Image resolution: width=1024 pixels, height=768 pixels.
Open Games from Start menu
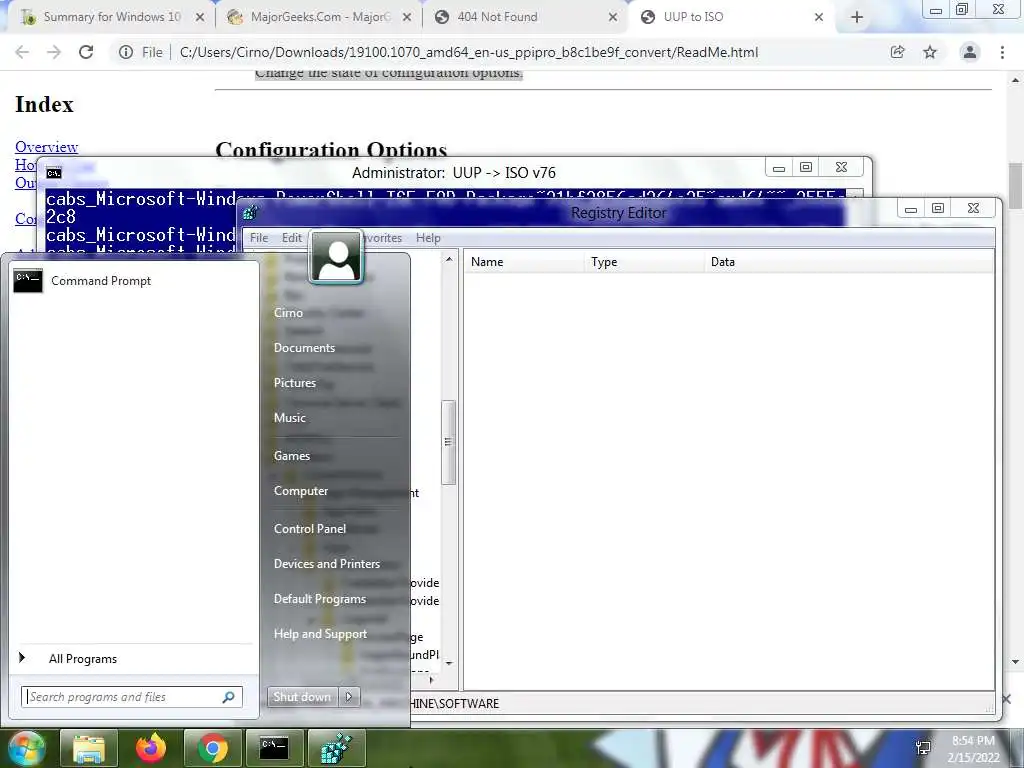pyautogui.click(x=291, y=456)
